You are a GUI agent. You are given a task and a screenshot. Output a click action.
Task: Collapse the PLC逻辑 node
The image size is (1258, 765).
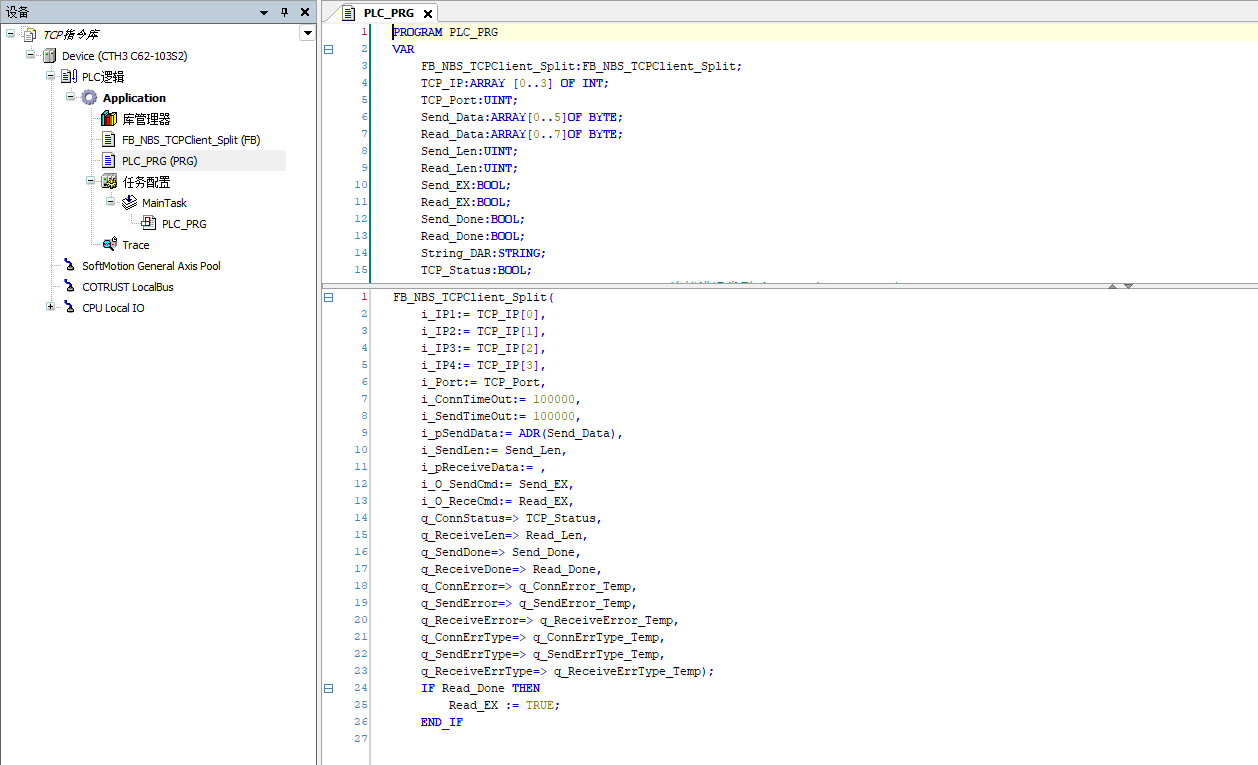coord(50,76)
